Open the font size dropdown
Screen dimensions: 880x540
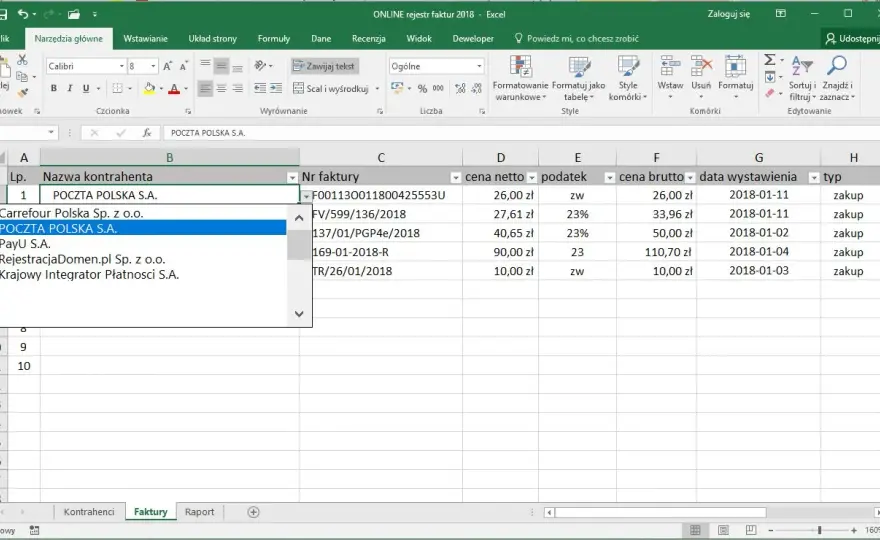click(153, 66)
